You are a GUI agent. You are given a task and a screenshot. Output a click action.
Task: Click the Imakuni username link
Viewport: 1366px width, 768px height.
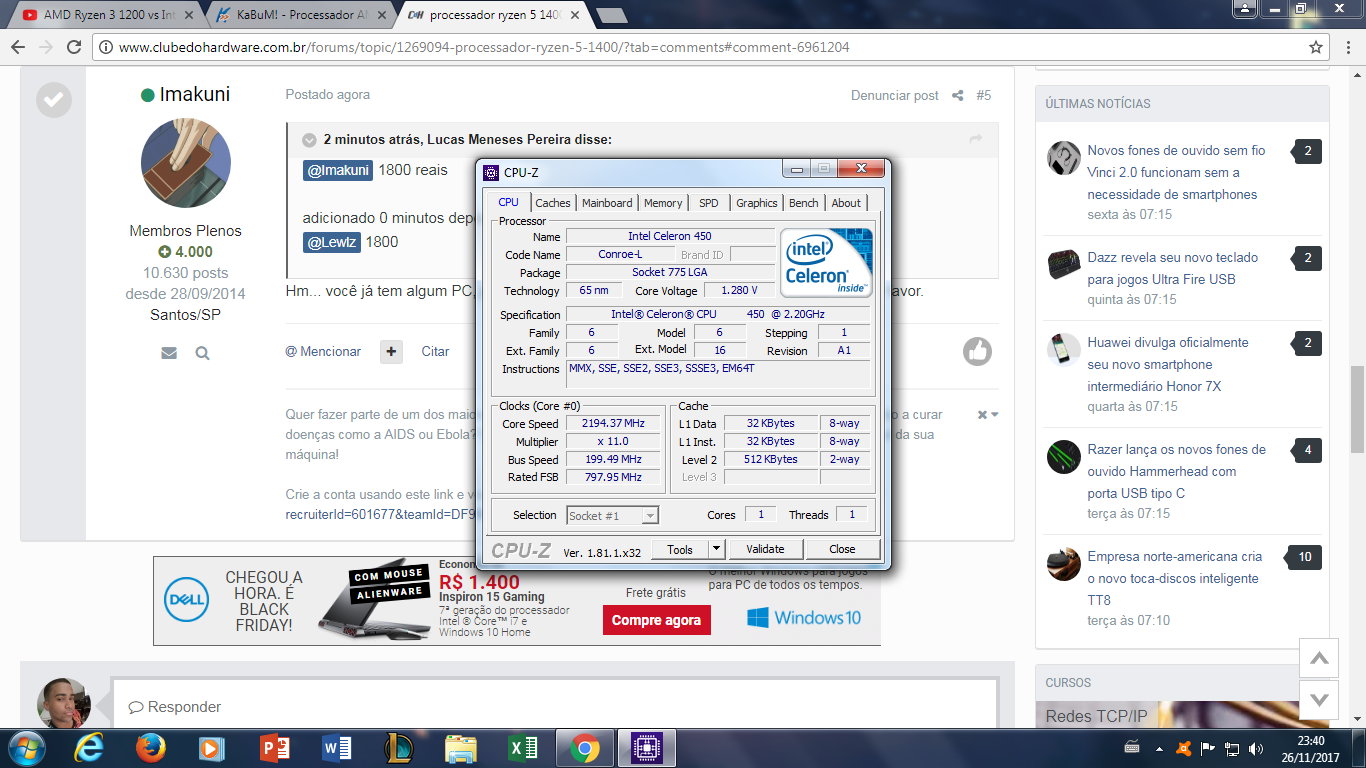[195, 94]
